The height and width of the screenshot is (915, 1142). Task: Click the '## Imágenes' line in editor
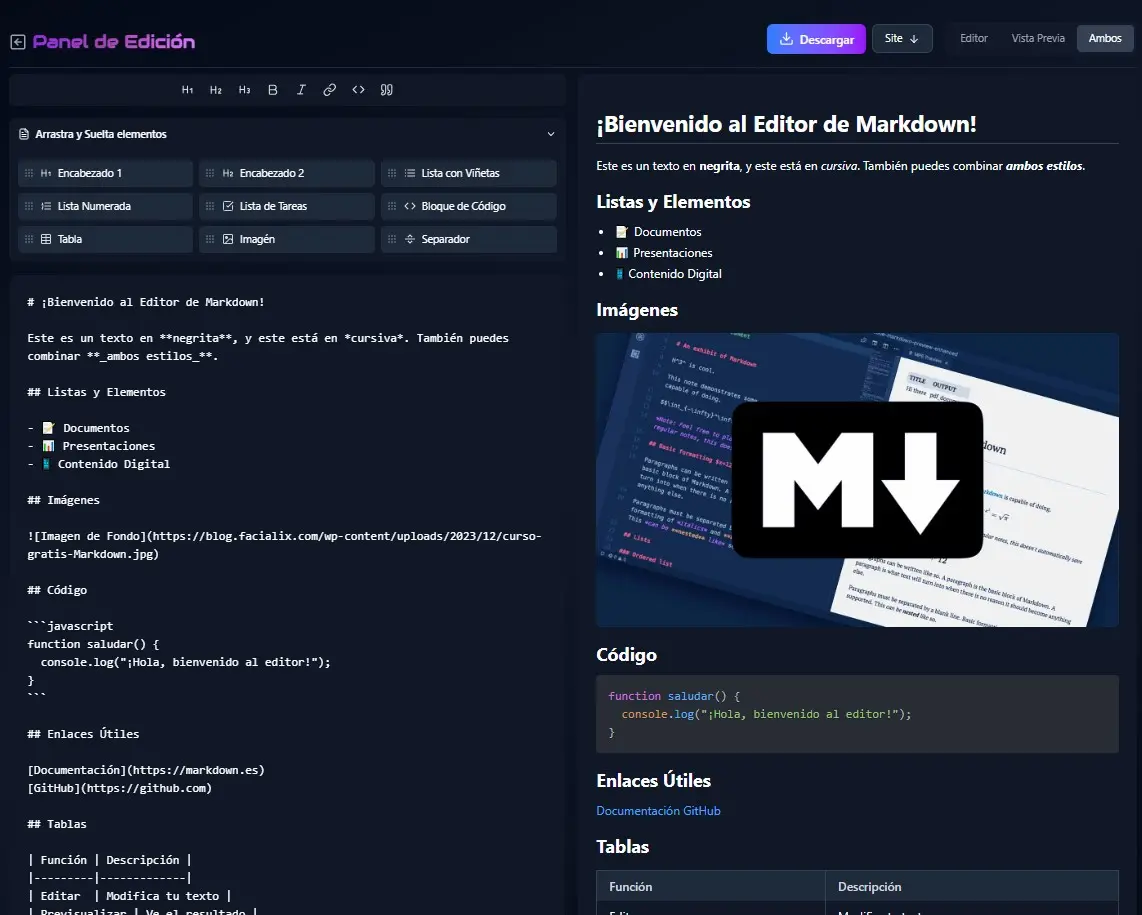point(63,500)
